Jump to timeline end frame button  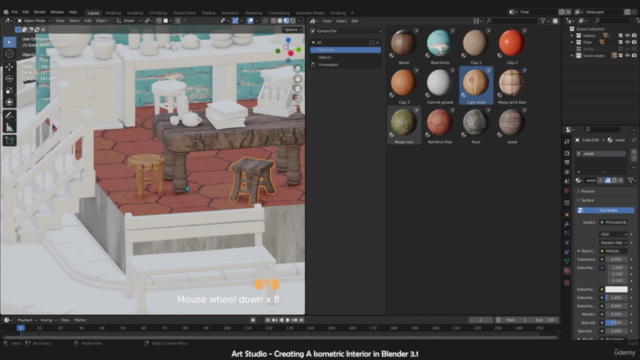coord(301,320)
